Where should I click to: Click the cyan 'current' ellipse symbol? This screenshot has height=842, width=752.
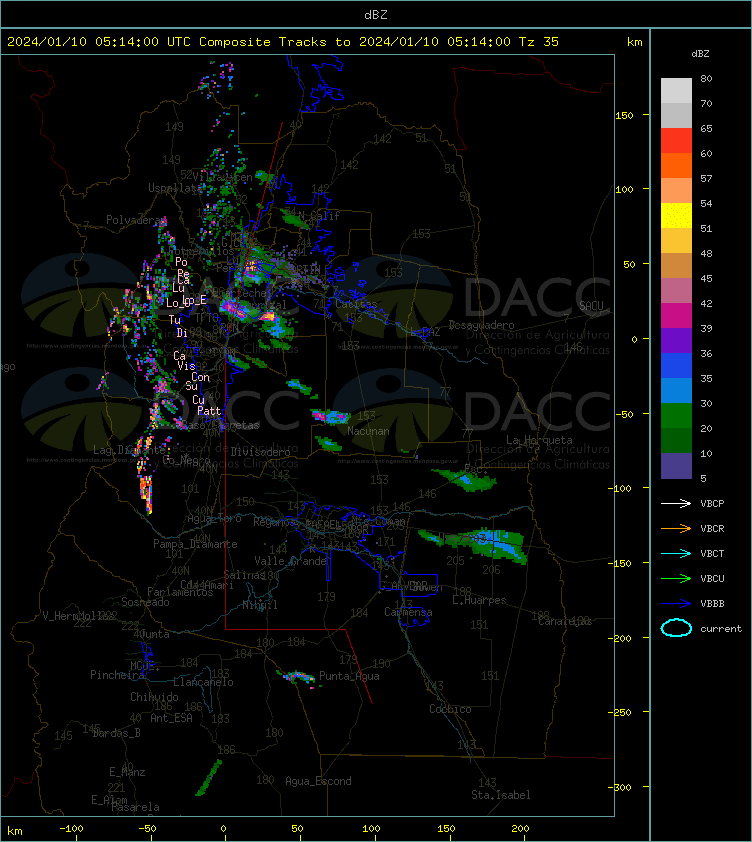coord(676,628)
